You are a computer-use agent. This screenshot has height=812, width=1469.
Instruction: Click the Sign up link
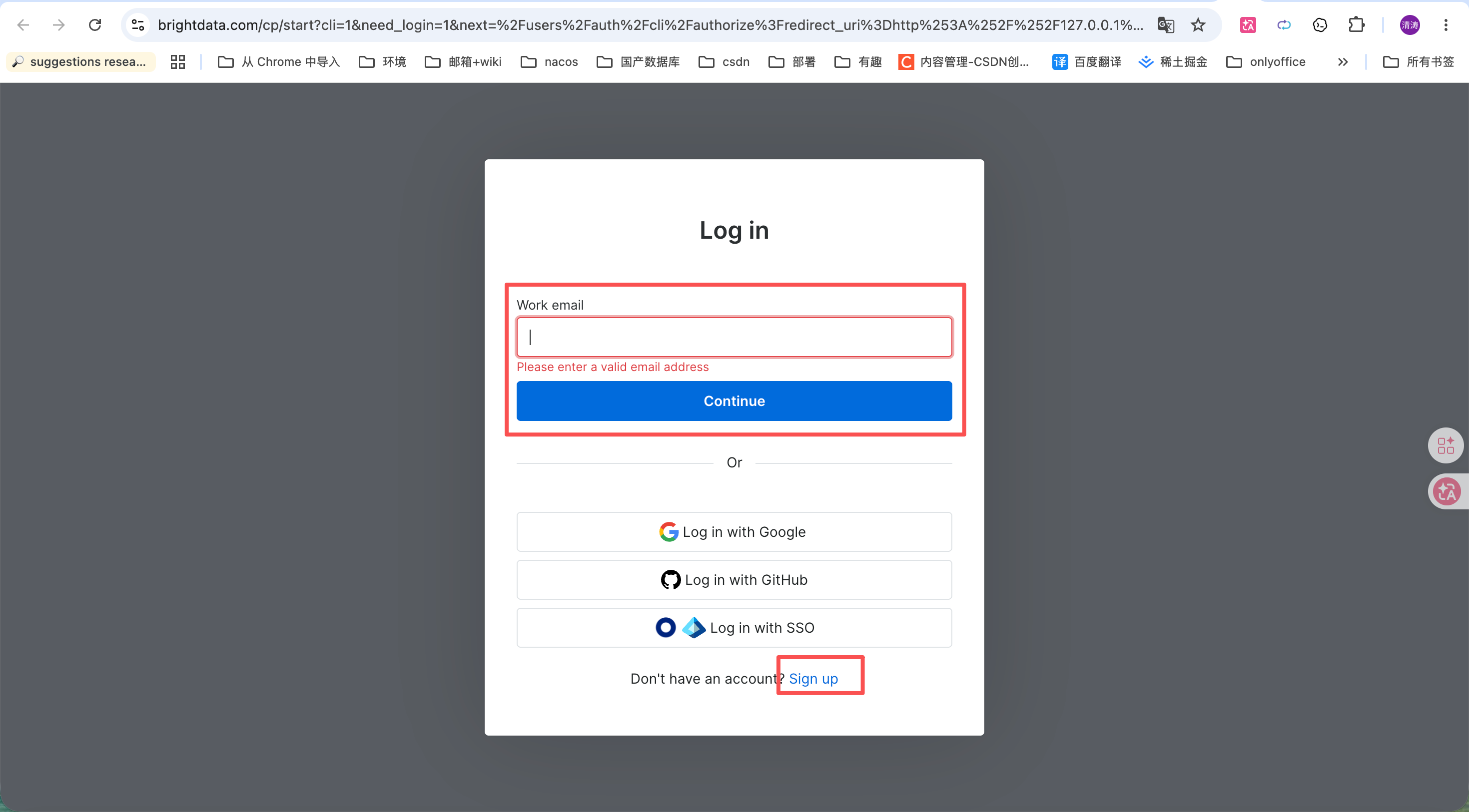(813, 679)
